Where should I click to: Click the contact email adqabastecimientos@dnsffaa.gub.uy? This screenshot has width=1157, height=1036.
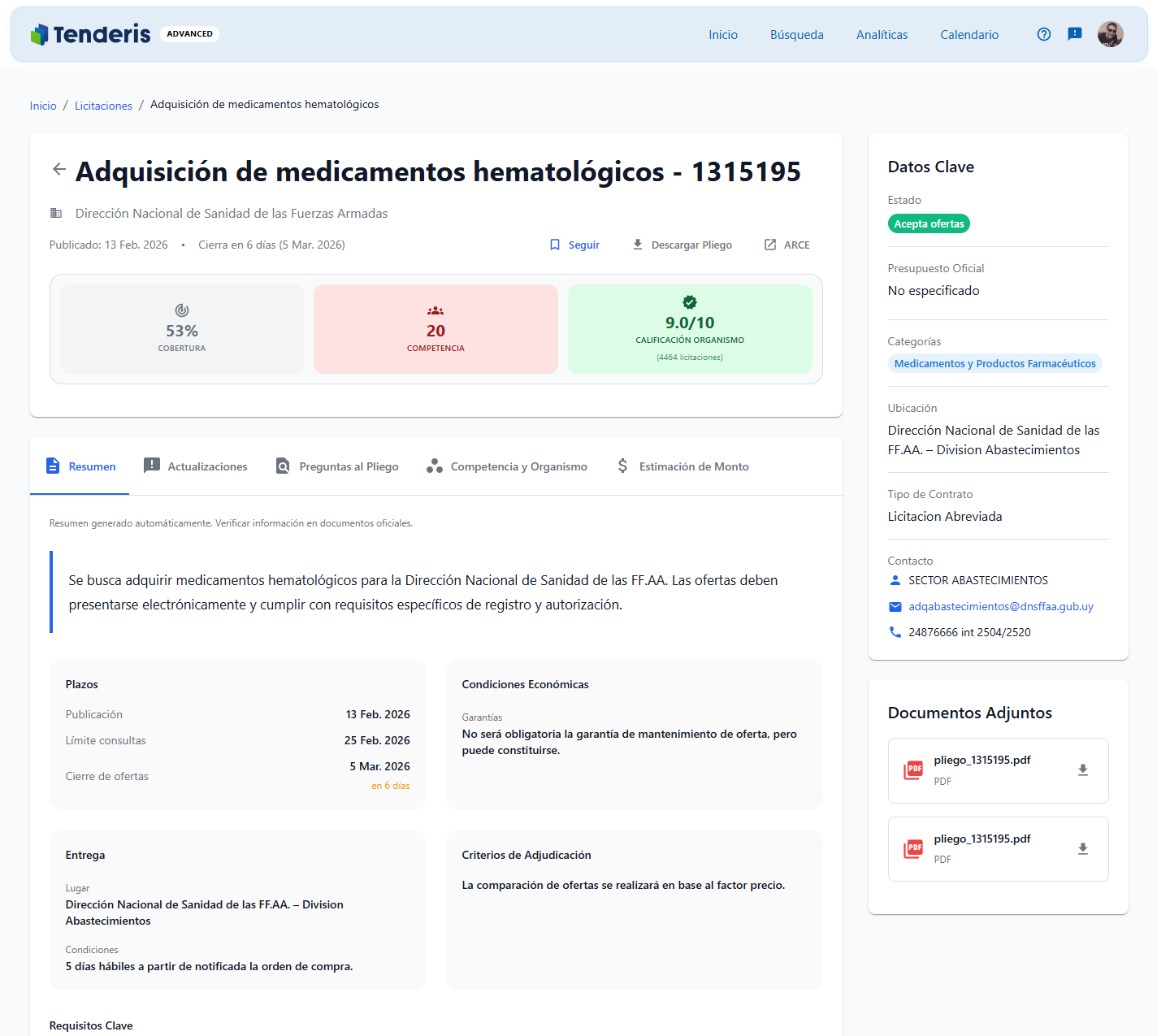(x=1000, y=606)
